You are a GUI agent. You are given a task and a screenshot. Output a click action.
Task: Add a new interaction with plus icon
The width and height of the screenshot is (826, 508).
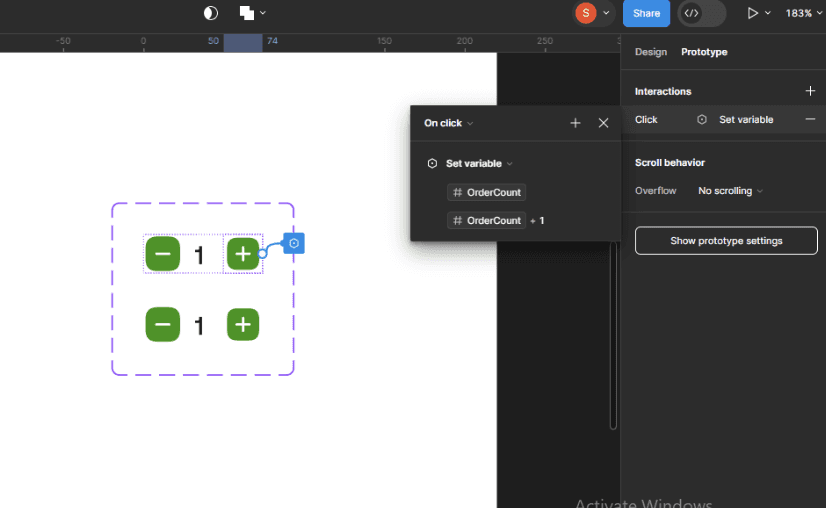810,91
